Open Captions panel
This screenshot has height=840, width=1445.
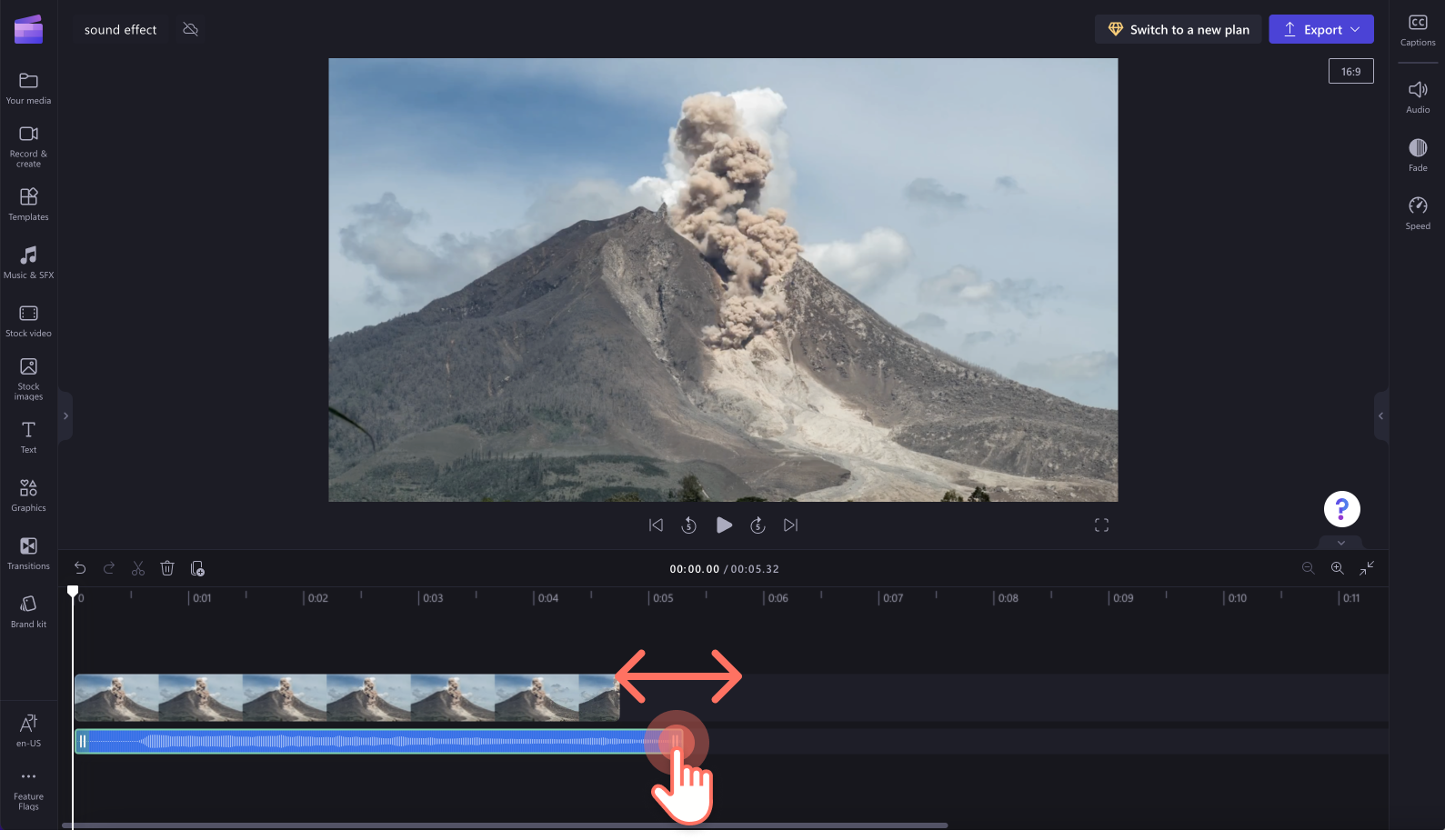point(1418,30)
